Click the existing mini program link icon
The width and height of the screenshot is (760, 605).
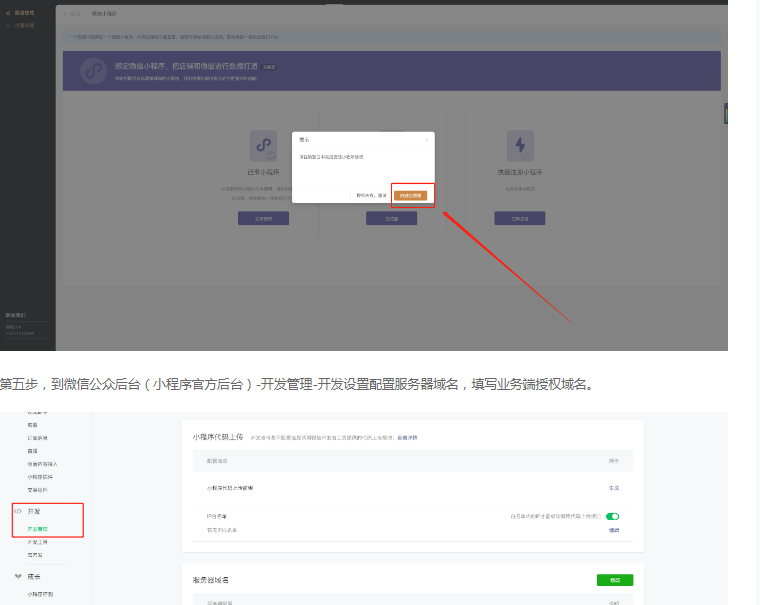(265, 146)
